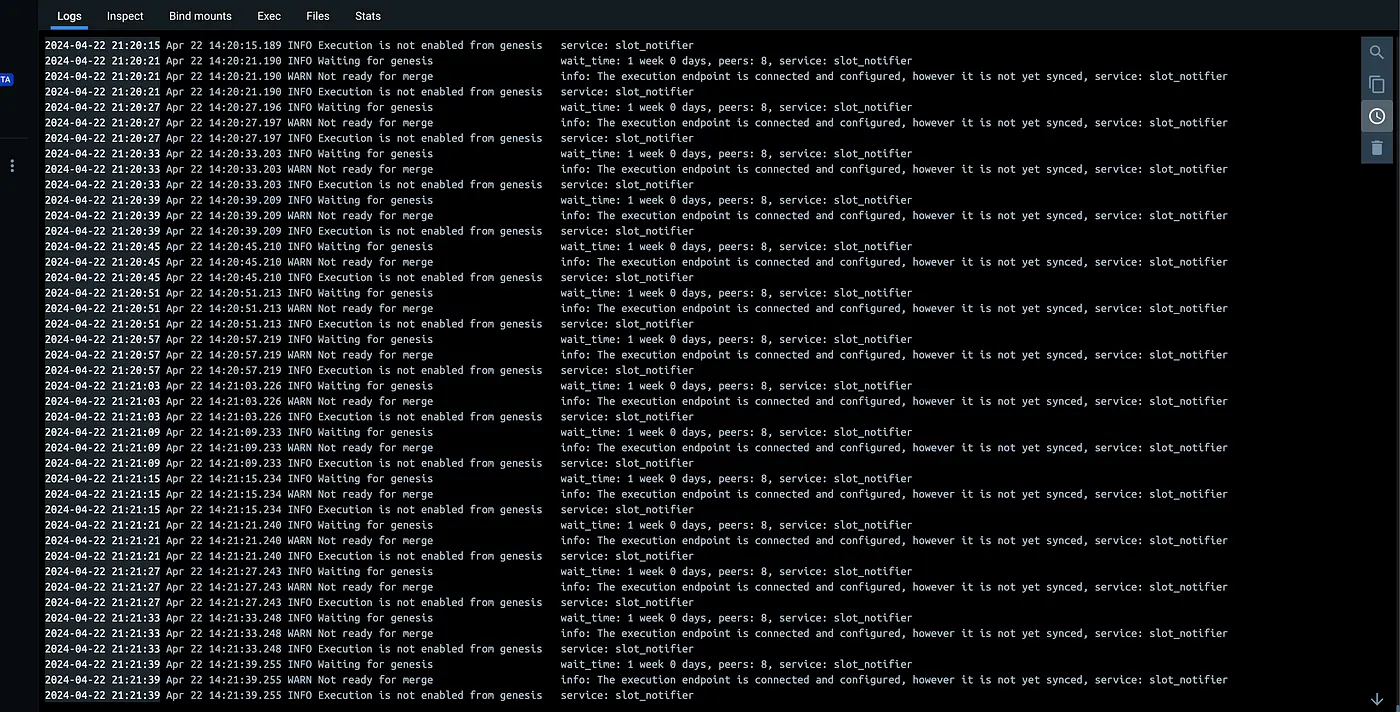Switch to the Logs tab
This screenshot has width=1400, height=712.
pyautogui.click(x=69, y=16)
